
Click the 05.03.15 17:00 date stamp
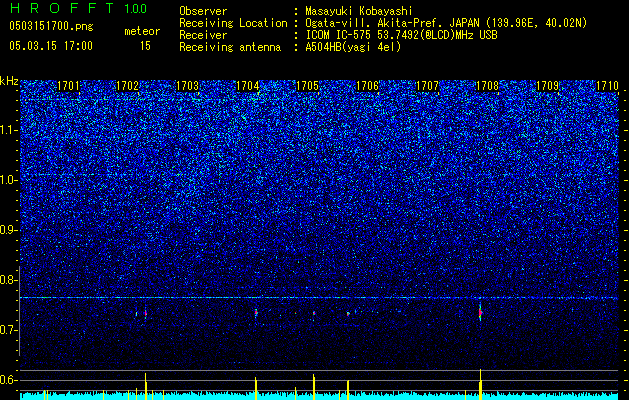[x=51, y=46]
